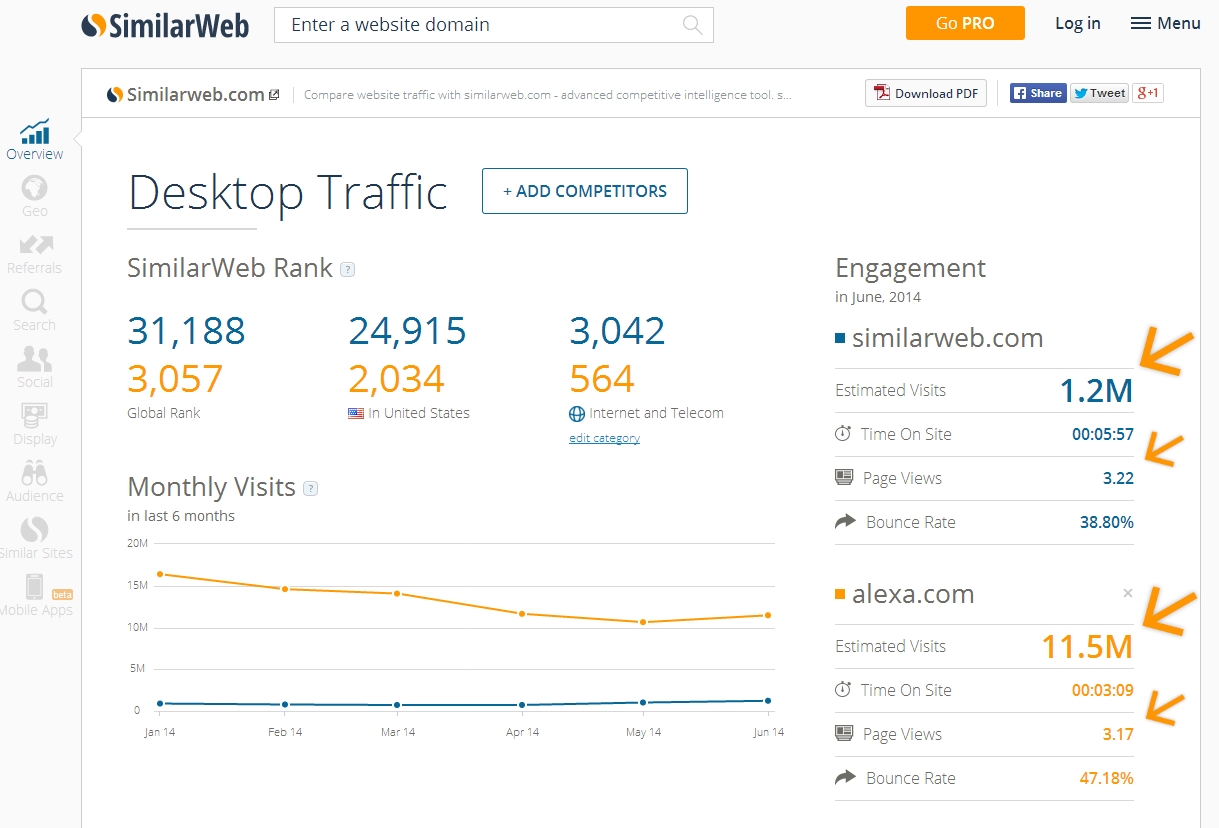Click the Log in link
The height and width of the screenshot is (828, 1219).
tap(1078, 23)
